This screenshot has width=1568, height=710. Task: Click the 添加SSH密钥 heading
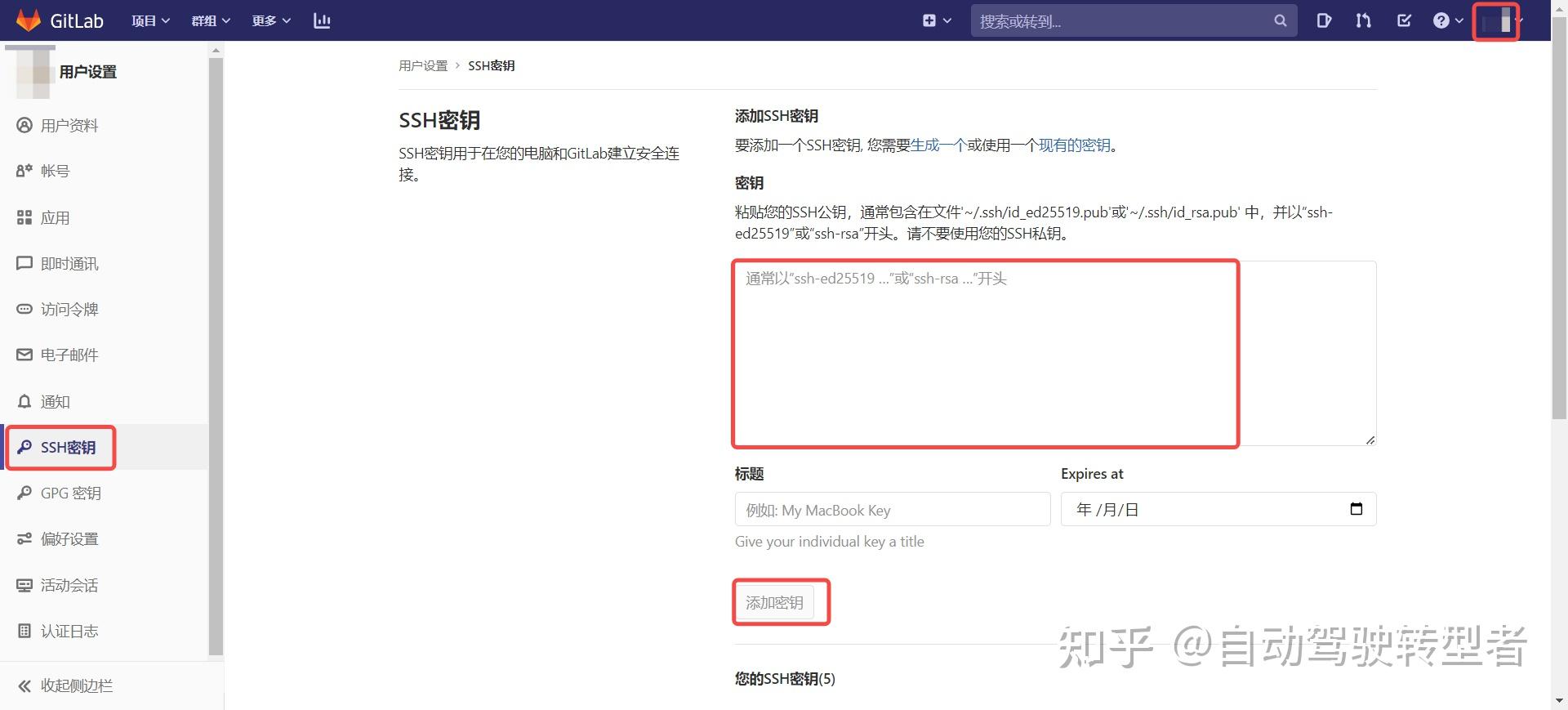(776, 116)
